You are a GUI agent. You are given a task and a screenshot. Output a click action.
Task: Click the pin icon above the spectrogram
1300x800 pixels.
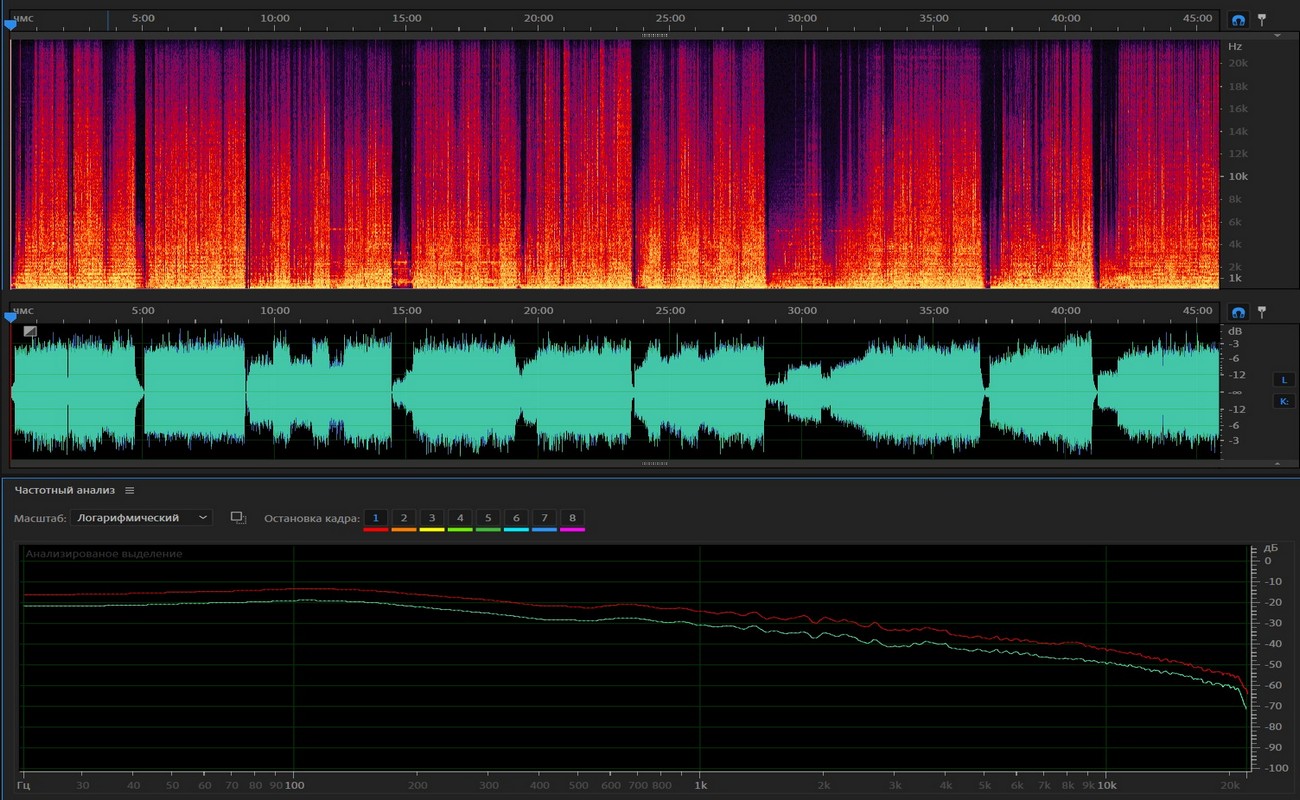(x=1262, y=19)
